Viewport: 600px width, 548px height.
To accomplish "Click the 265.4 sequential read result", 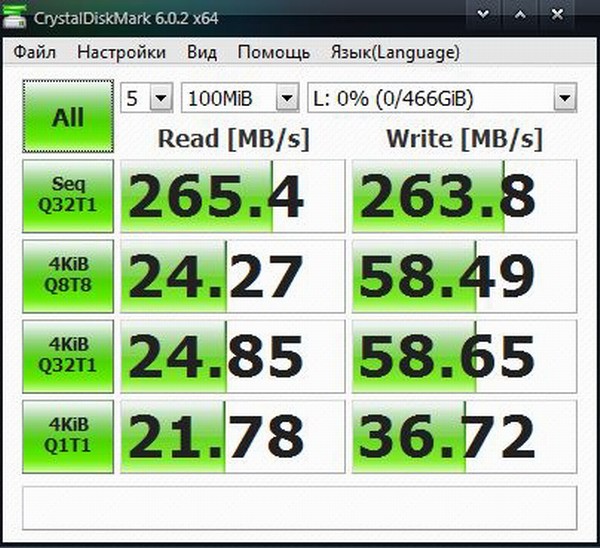I will (x=232, y=193).
